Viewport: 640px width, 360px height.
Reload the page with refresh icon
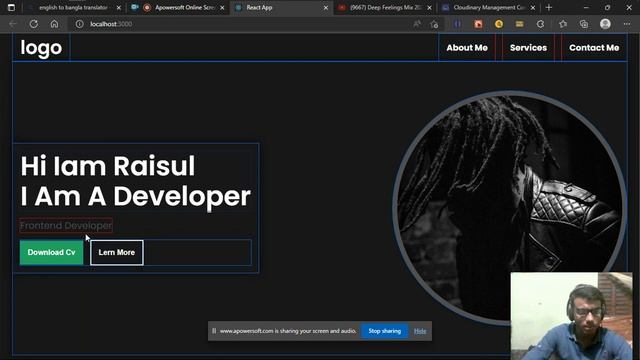coord(34,24)
